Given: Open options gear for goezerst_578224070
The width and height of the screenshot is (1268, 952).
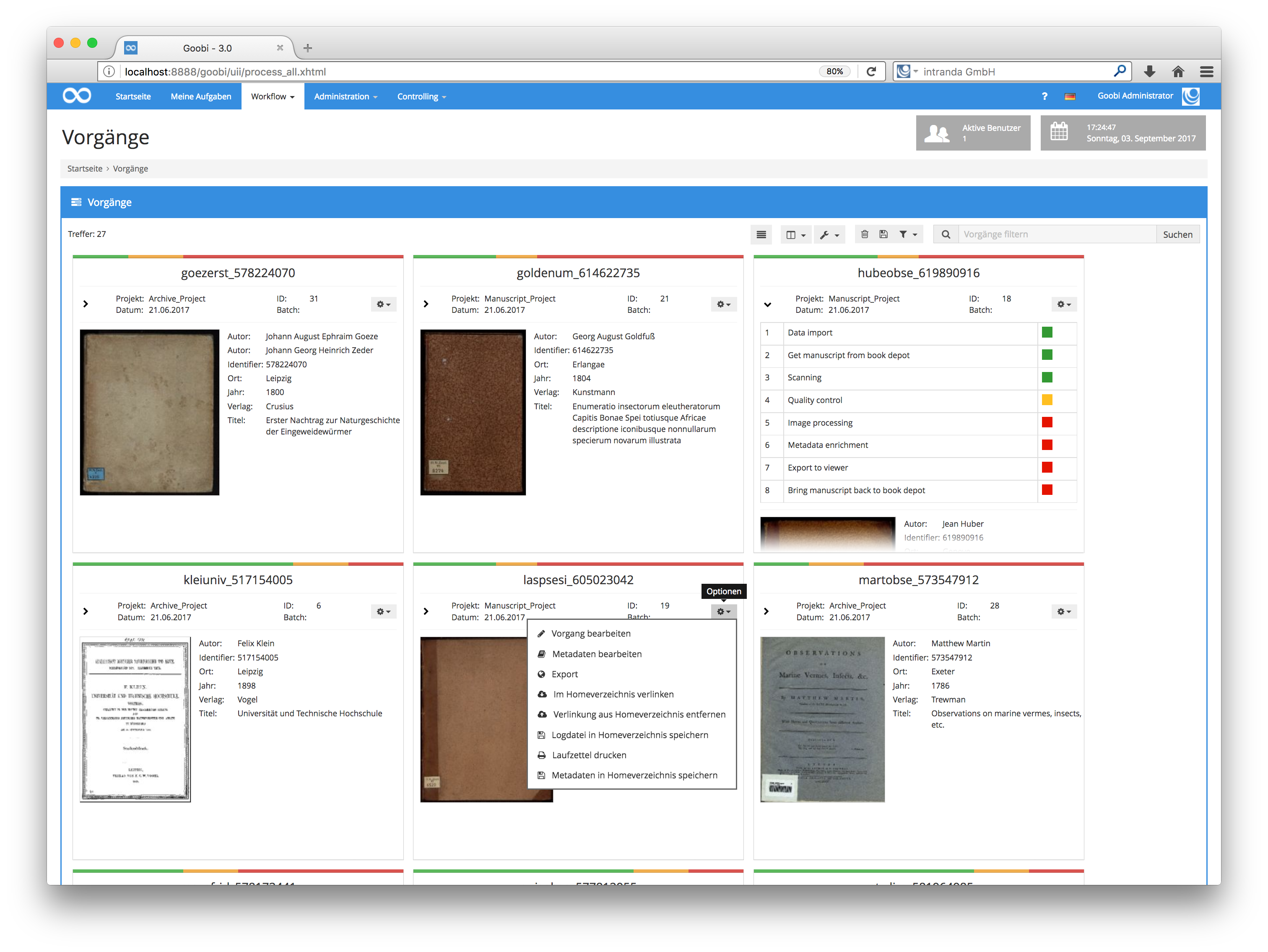Looking at the screenshot, I should point(384,304).
